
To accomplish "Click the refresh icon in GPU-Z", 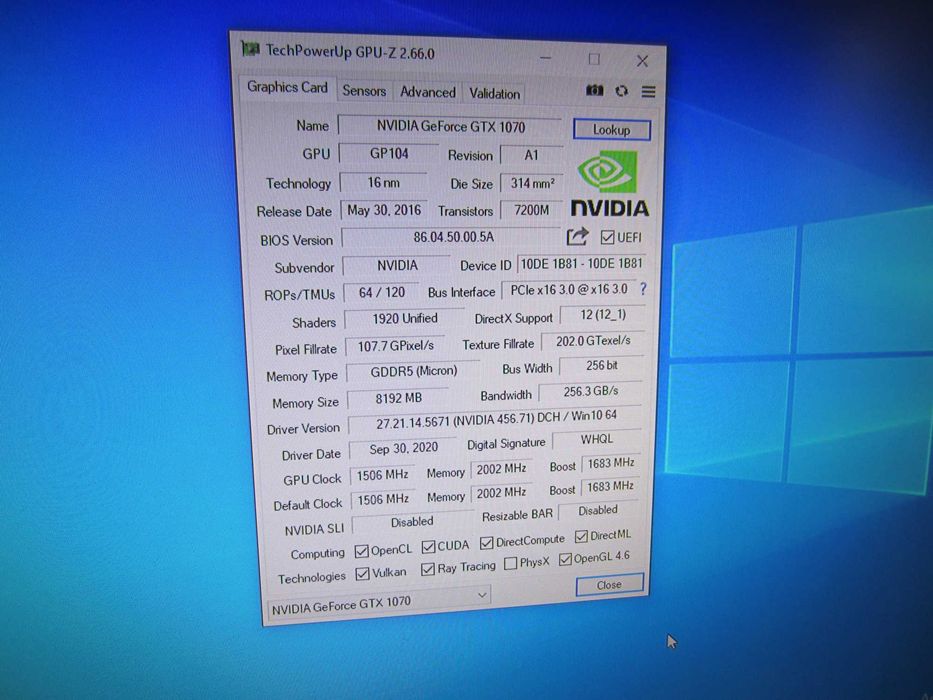I will click(622, 91).
